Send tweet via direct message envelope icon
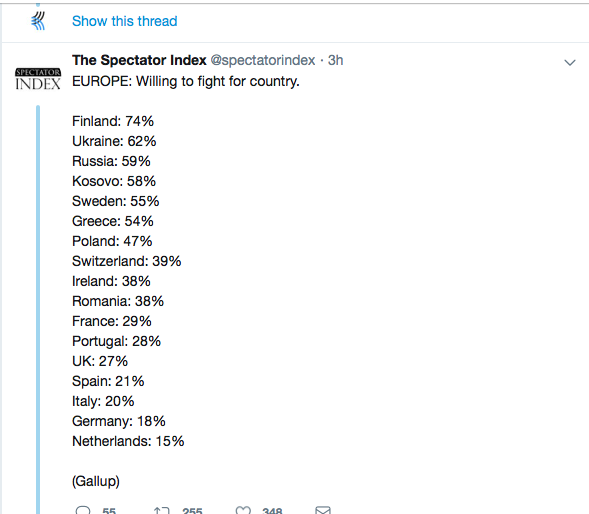This screenshot has width=589, height=514. tap(323, 510)
